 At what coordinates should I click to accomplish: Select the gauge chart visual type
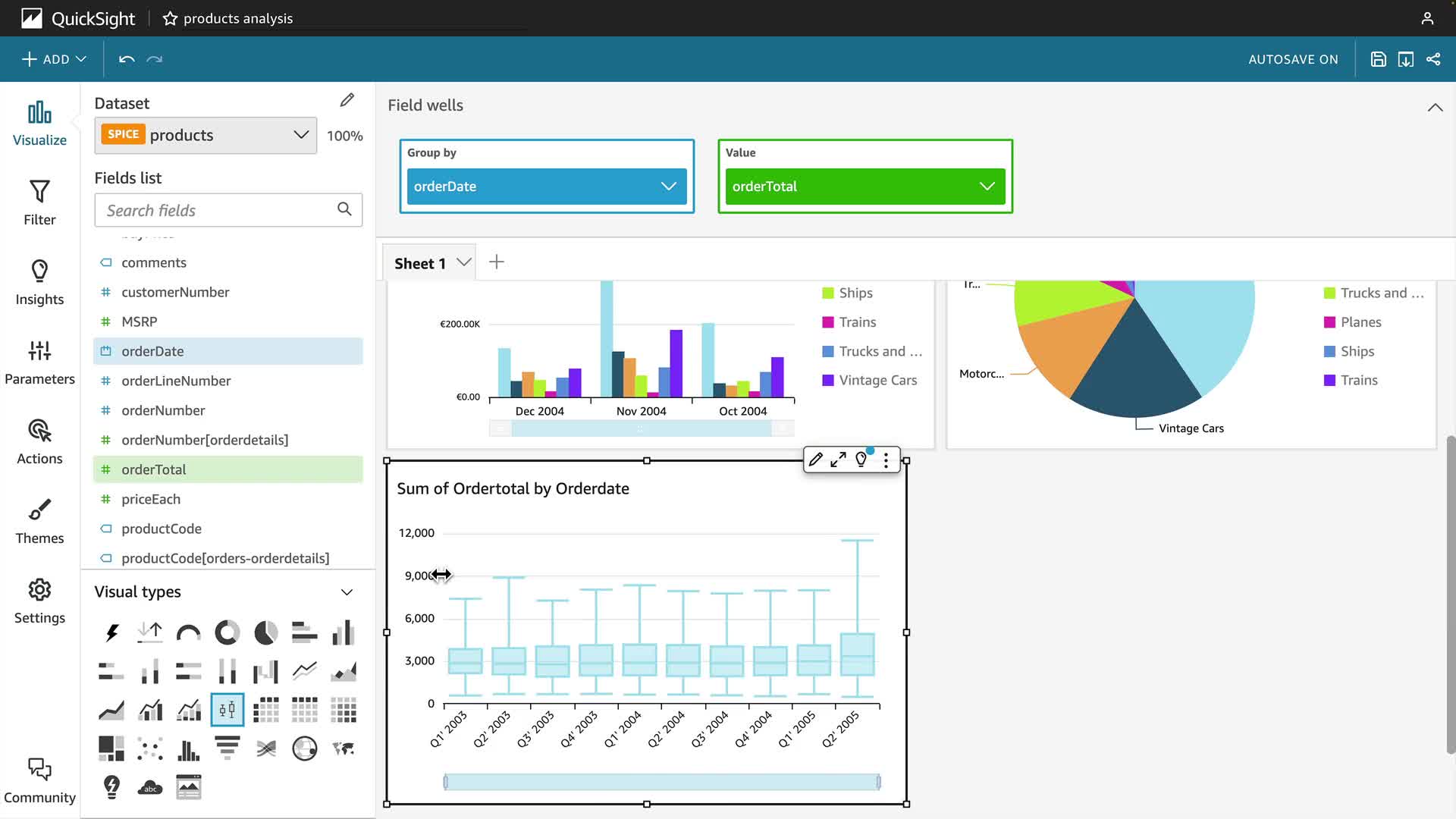point(188,632)
